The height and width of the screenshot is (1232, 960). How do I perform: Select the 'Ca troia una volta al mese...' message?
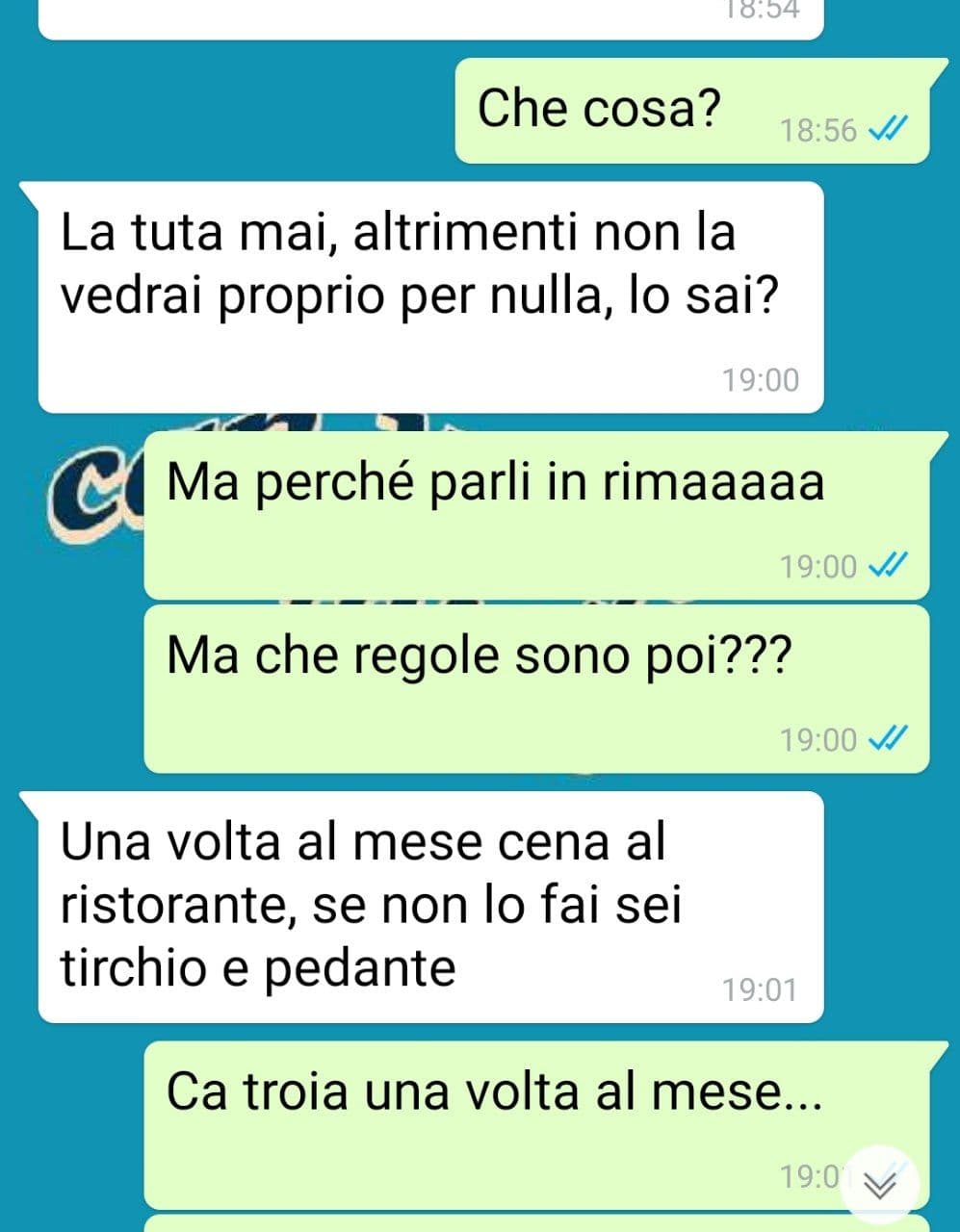point(536,1124)
